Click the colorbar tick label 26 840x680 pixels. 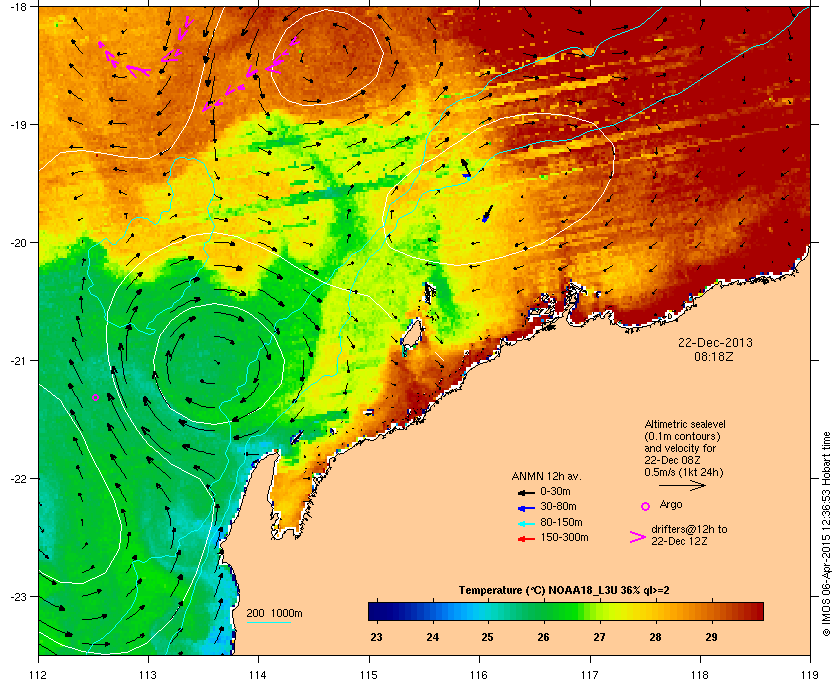(x=544, y=637)
